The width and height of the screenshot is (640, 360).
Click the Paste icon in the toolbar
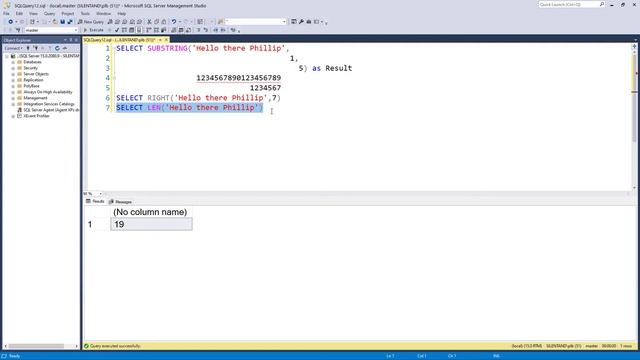coord(164,22)
